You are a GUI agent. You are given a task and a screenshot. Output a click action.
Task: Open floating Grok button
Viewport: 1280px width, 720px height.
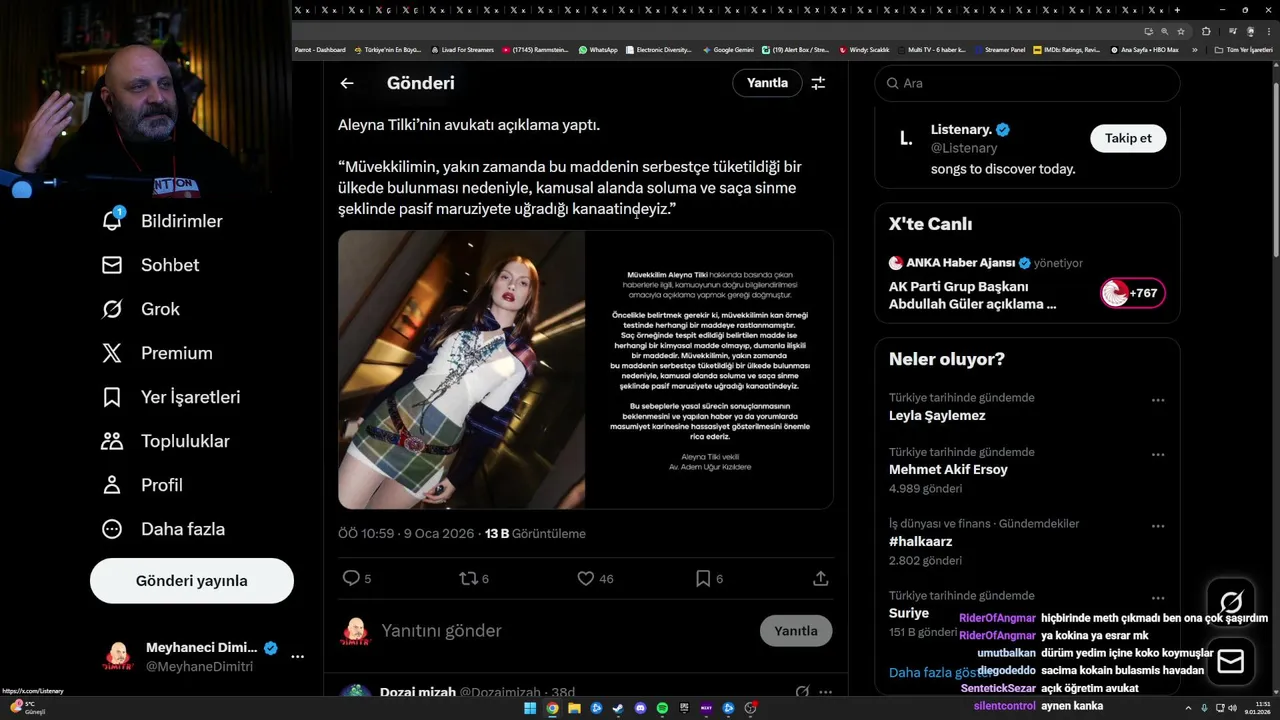(1231, 602)
